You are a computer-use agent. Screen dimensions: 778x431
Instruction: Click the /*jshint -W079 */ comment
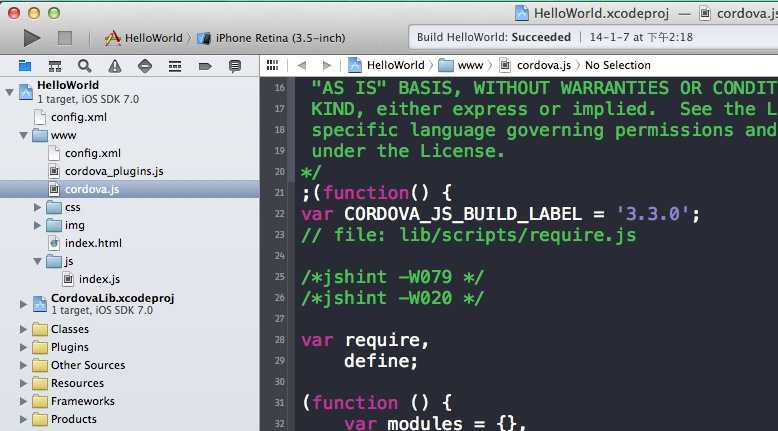pyautogui.click(x=392, y=277)
